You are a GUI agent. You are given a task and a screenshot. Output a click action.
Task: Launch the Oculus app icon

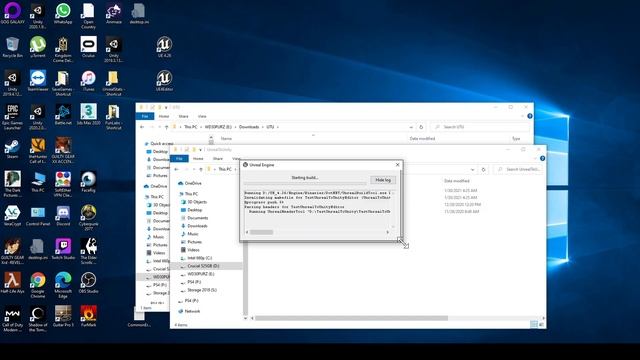[x=88, y=47]
